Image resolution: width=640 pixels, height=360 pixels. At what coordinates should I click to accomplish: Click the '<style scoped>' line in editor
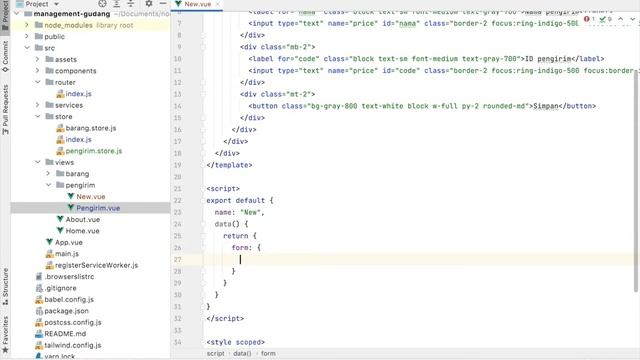click(236, 342)
